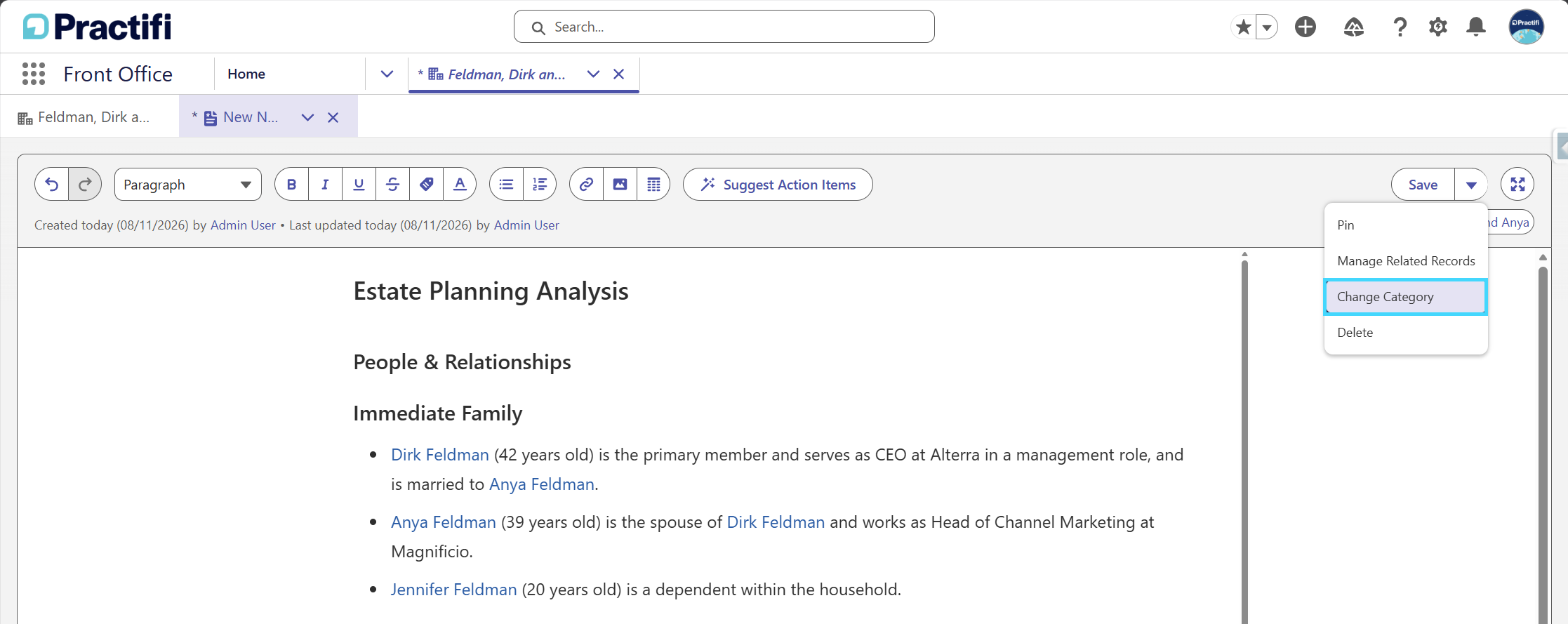The height and width of the screenshot is (624, 1568).
Task: Expand the collapsed side panel handle
Action: click(1562, 147)
